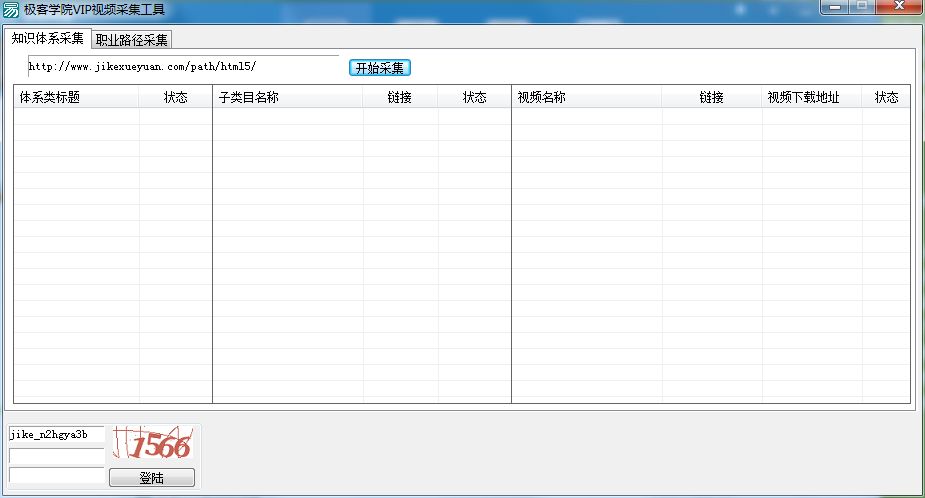Click the 视频名称 column header

pos(587,97)
